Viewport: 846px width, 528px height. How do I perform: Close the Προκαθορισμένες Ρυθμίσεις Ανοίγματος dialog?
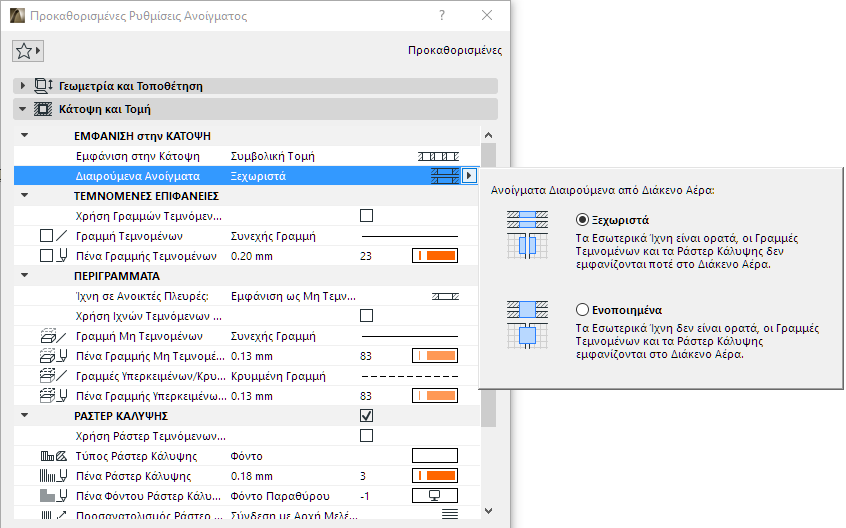(x=487, y=16)
